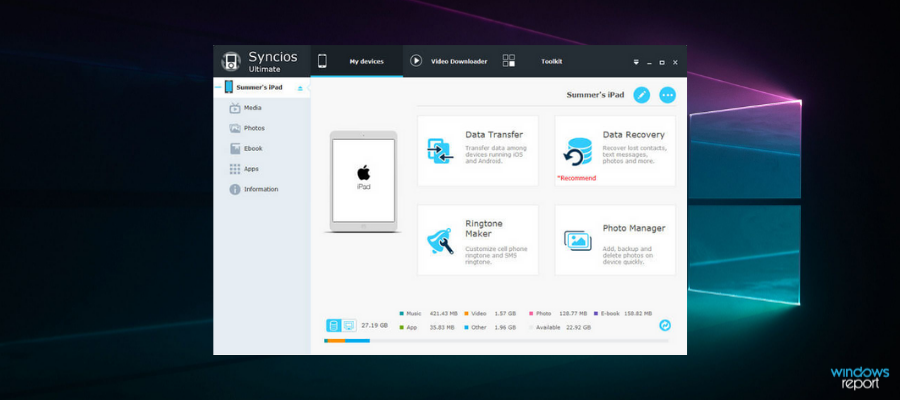Open the Data Transfer tool
Image resolution: width=900 pixels, height=400 pixels.
click(478, 151)
